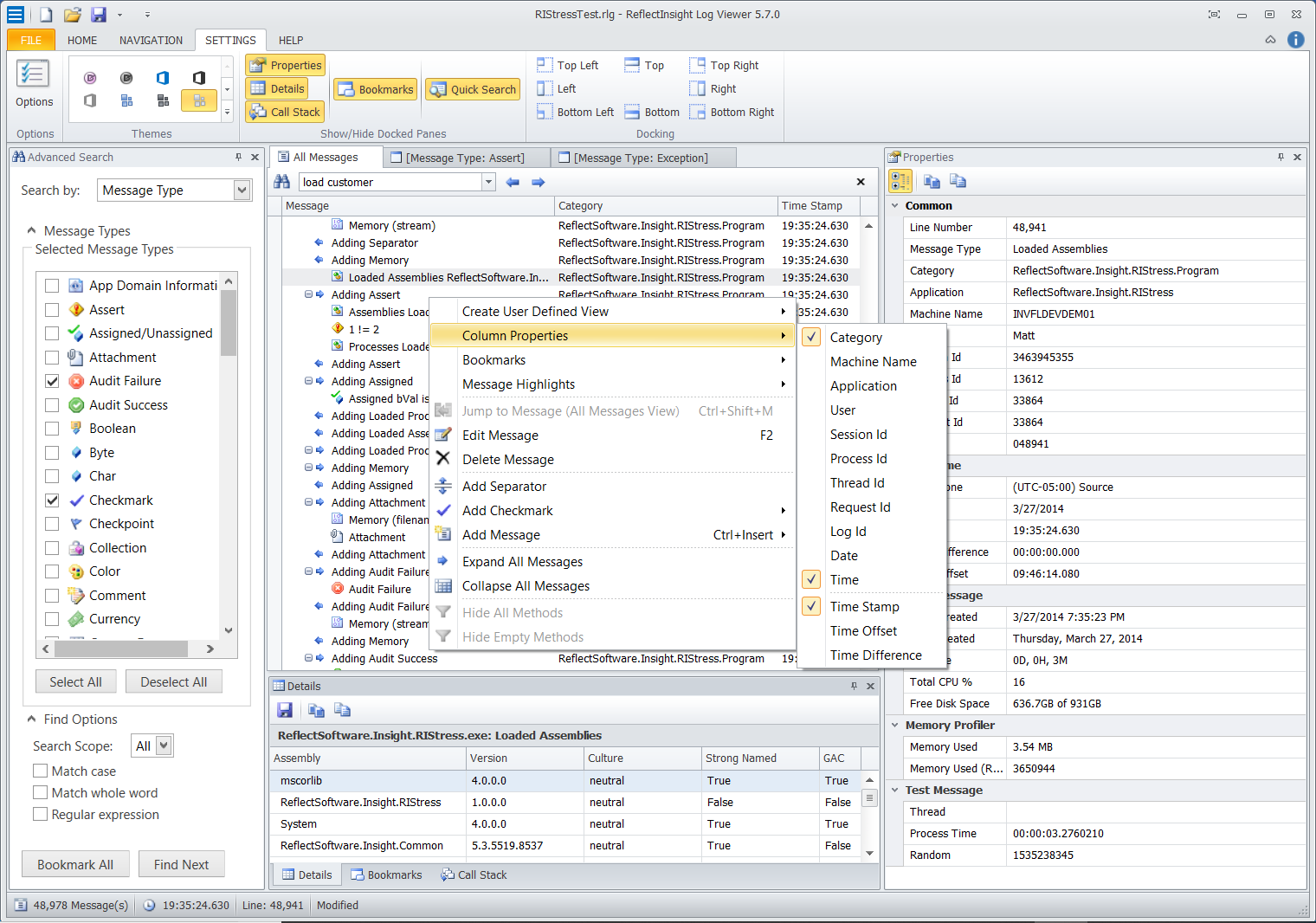Click the open folder icon in title bar
The width and height of the screenshot is (1316, 923).
[73, 14]
